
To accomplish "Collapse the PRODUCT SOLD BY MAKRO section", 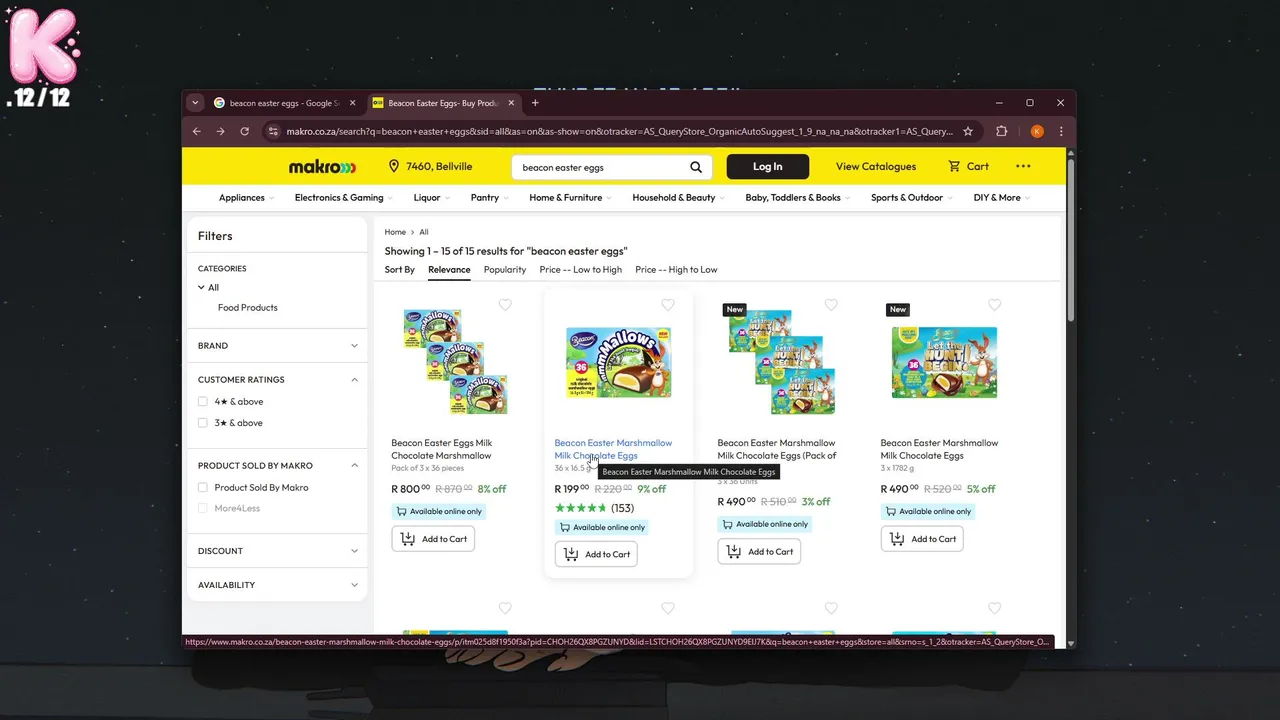I will [x=354, y=466].
